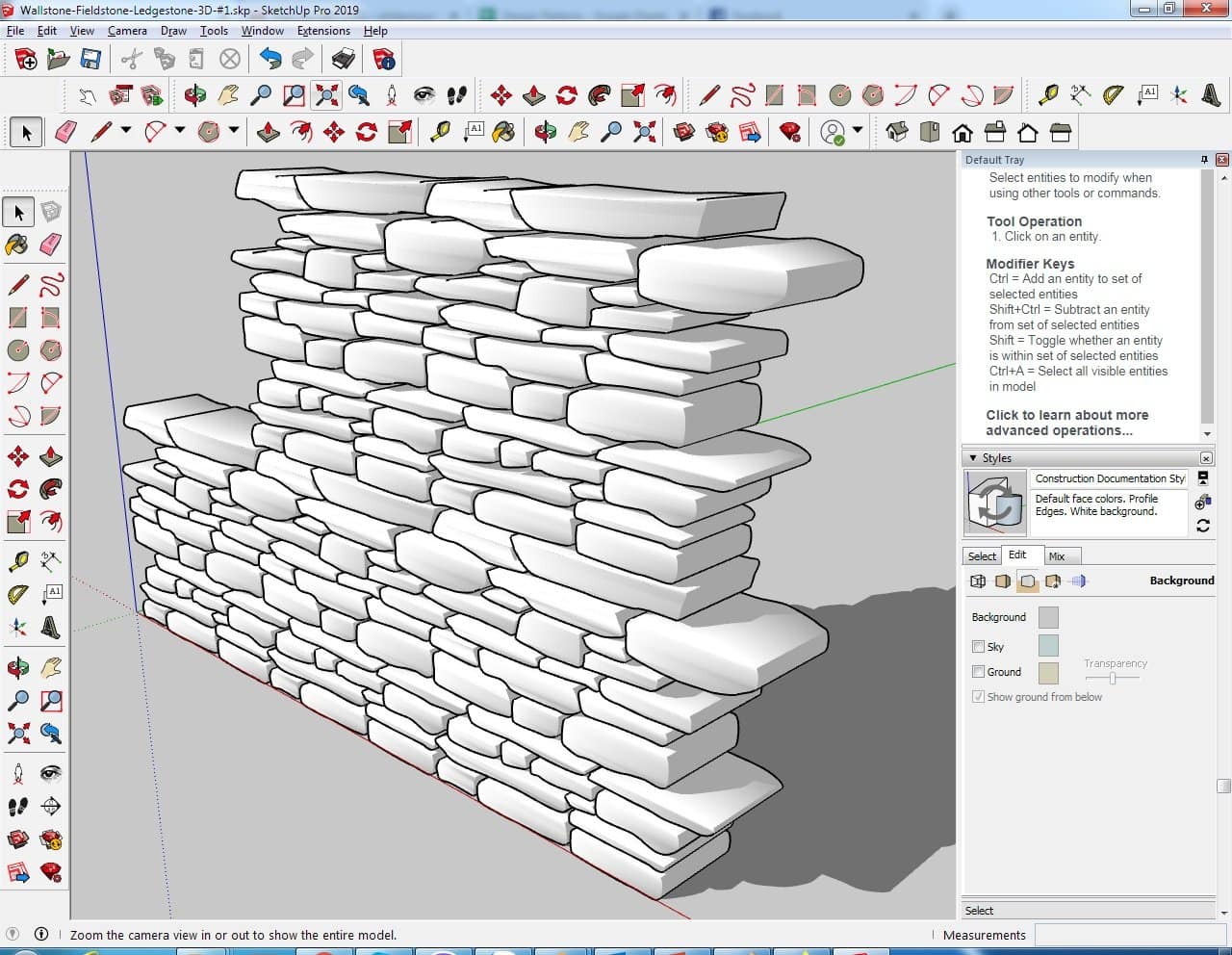Viewport: 1232px width, 955px height.
Task: Click the Background color swatch
Action: tap(1048, 617)
